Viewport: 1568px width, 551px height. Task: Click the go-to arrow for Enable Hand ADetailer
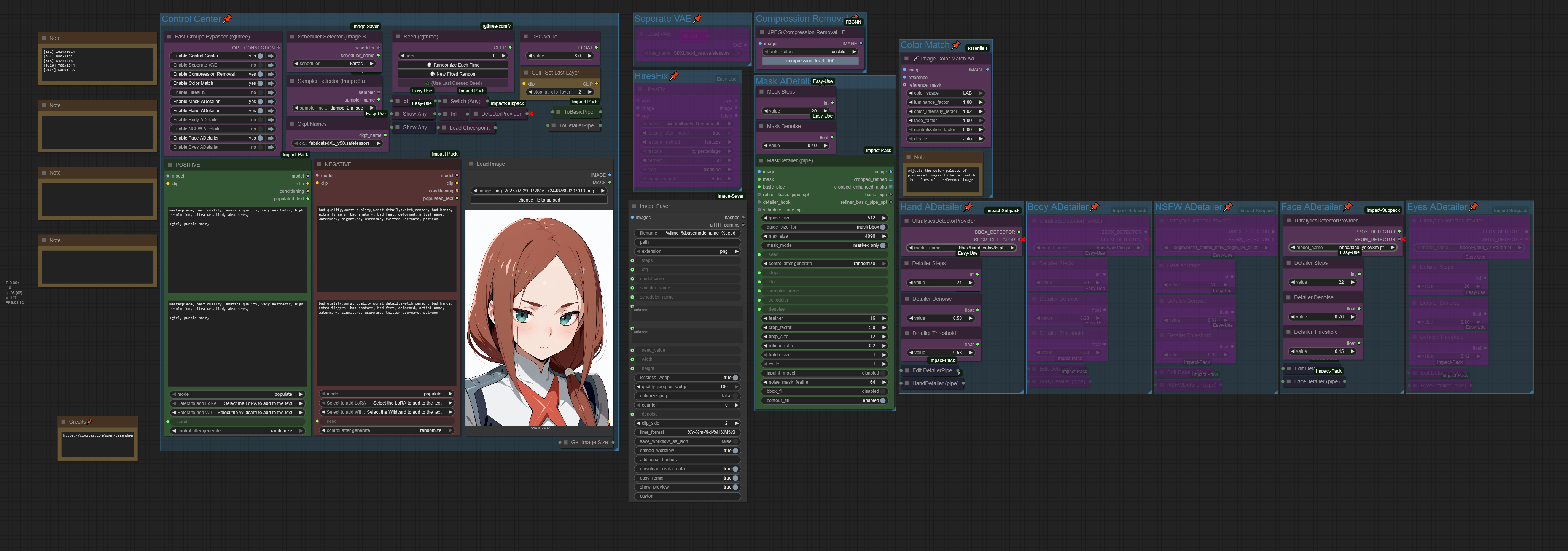click(x=271, y=111)
